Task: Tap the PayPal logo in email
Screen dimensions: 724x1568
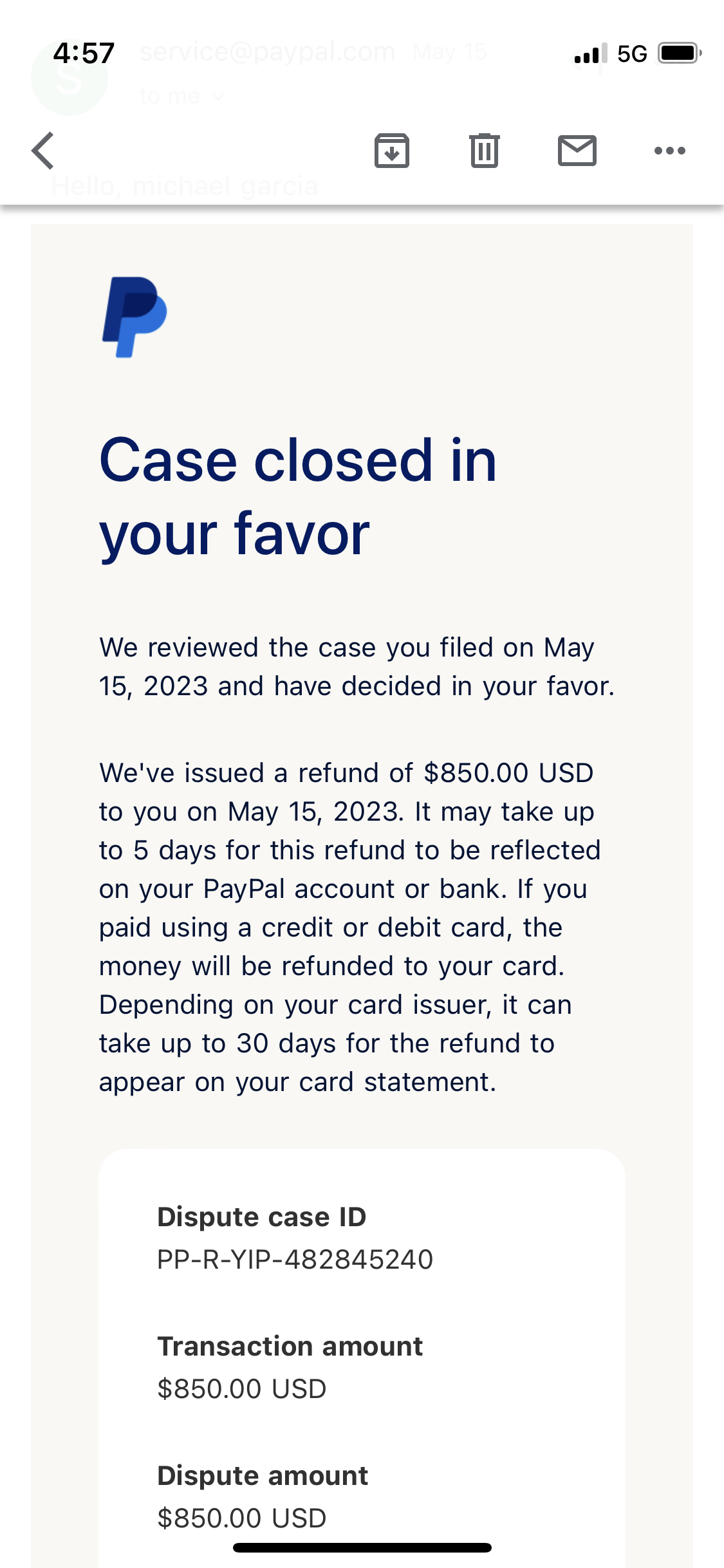Action: click(135, 317)
